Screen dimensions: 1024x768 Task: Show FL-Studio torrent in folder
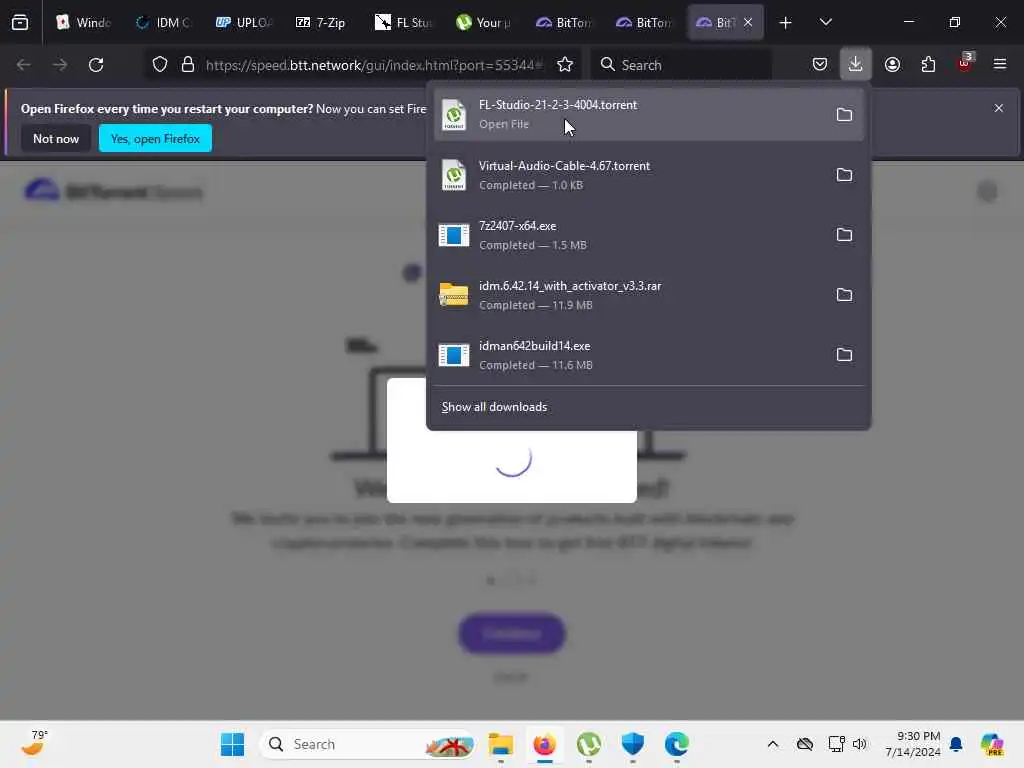(x=844, y=115)
